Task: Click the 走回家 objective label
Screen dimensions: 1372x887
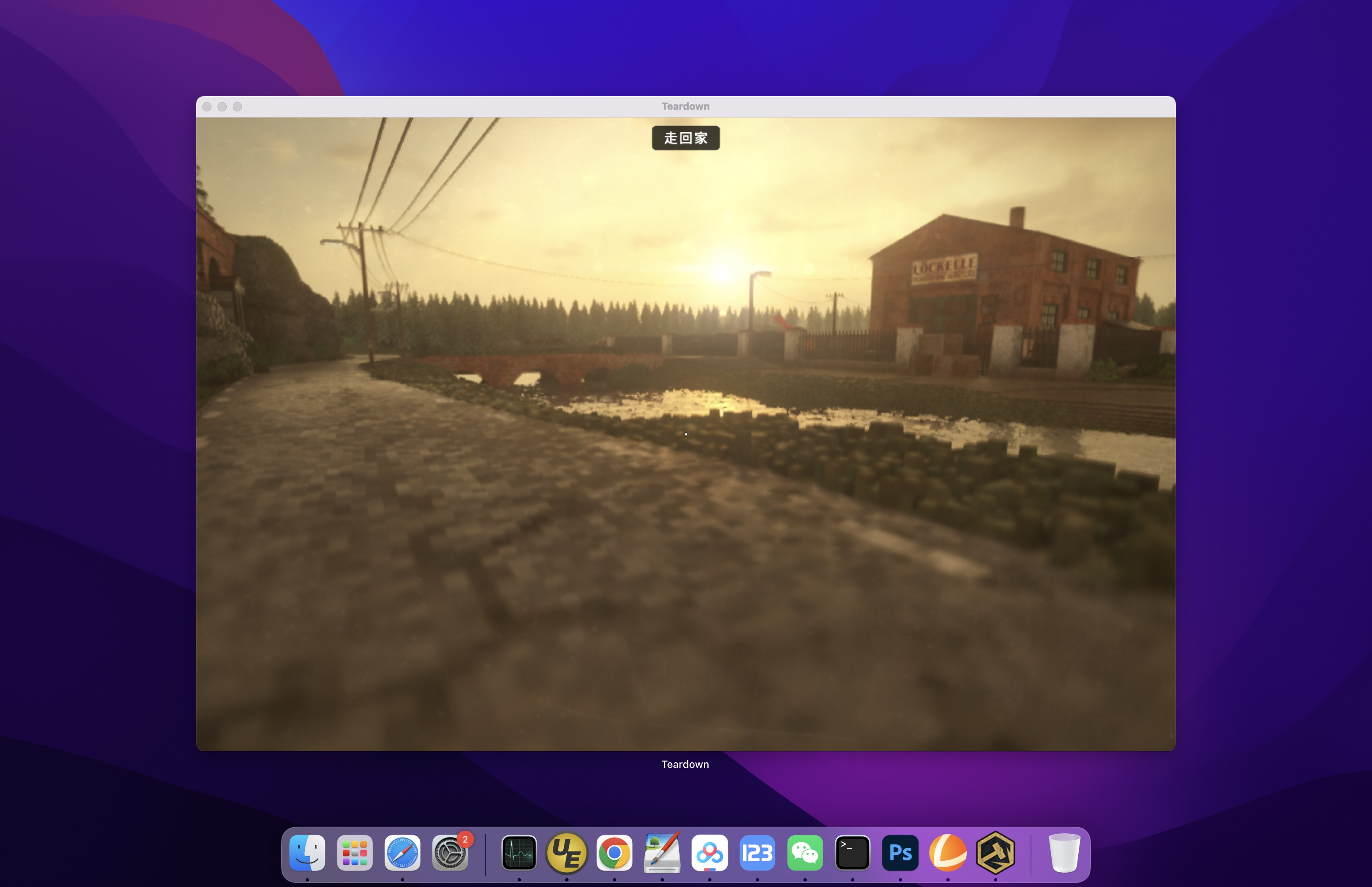Action: coord(686,138)
